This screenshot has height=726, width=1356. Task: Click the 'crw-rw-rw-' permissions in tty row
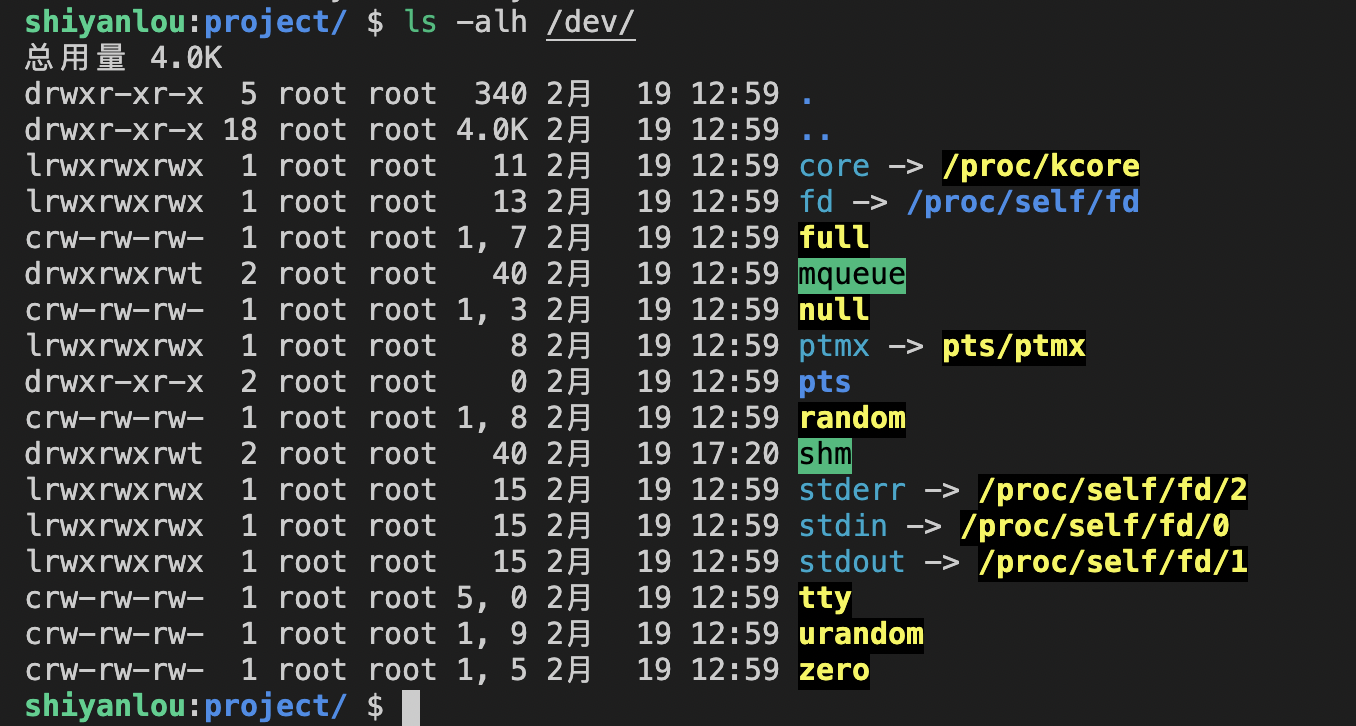pos(115,598)
